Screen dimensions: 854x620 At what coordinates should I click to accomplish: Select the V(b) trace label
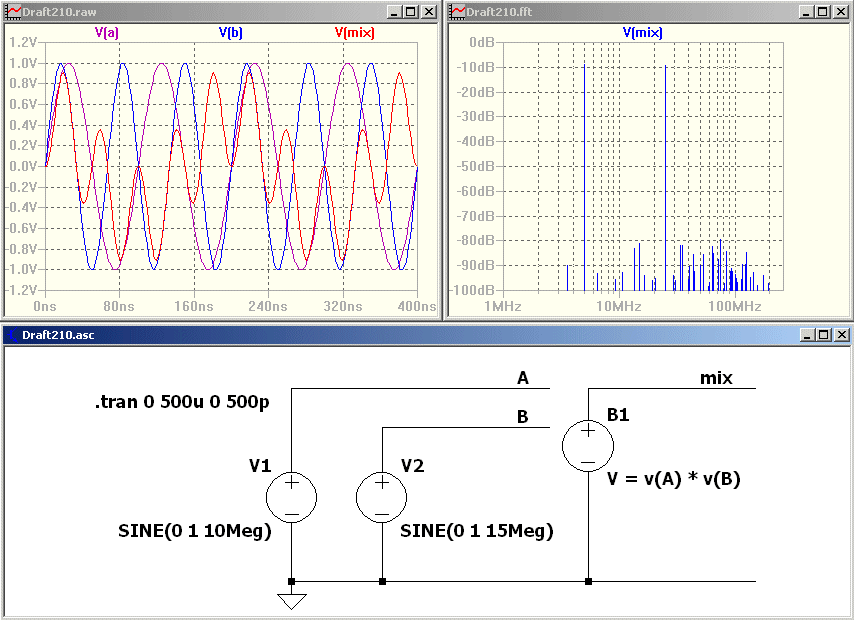pos(230,33)
